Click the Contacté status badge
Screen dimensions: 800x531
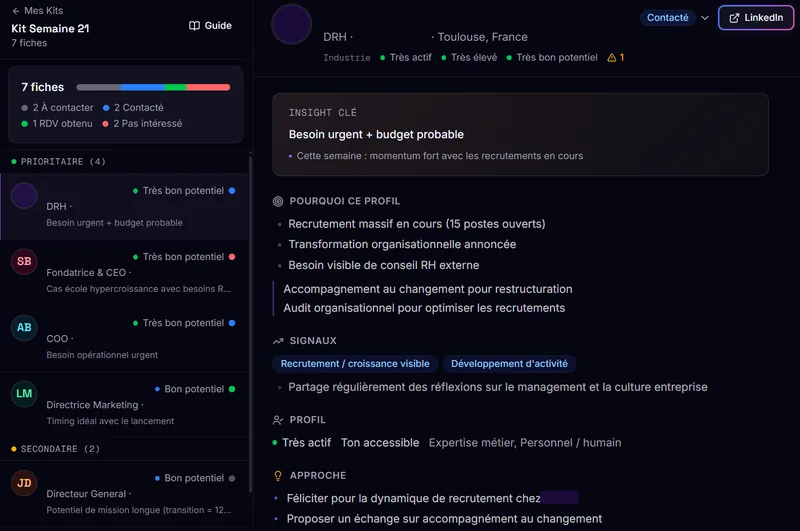pos(667,18)
